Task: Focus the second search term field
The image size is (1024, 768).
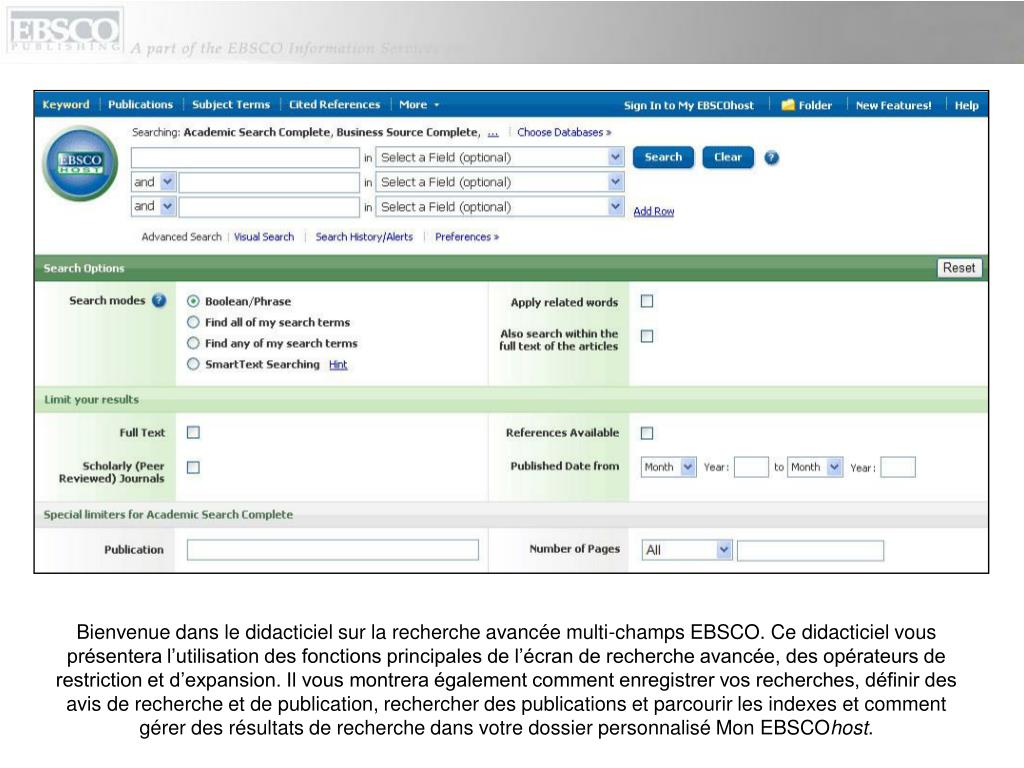Action: click(x=269, y=182)
